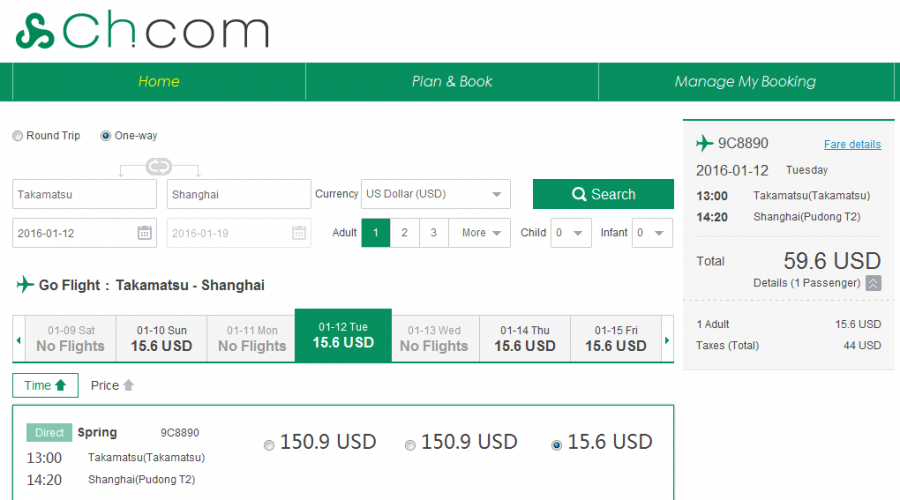The height and width of the screenshot is (500, 900).
Task: Open the Child count dropdown
Action: [571, 233]
